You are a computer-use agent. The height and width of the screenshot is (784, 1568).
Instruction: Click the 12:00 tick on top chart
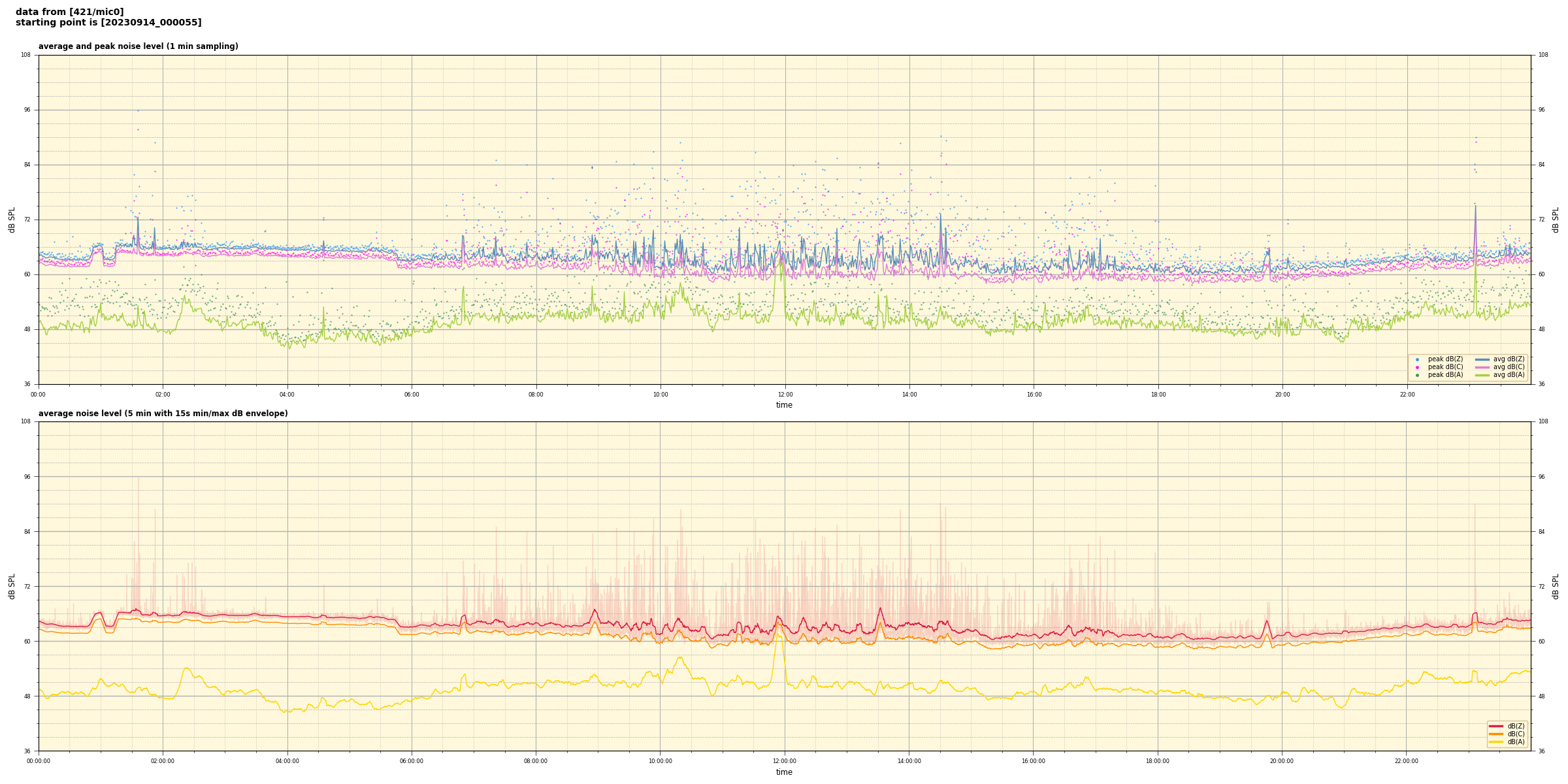tap(785, 395)
